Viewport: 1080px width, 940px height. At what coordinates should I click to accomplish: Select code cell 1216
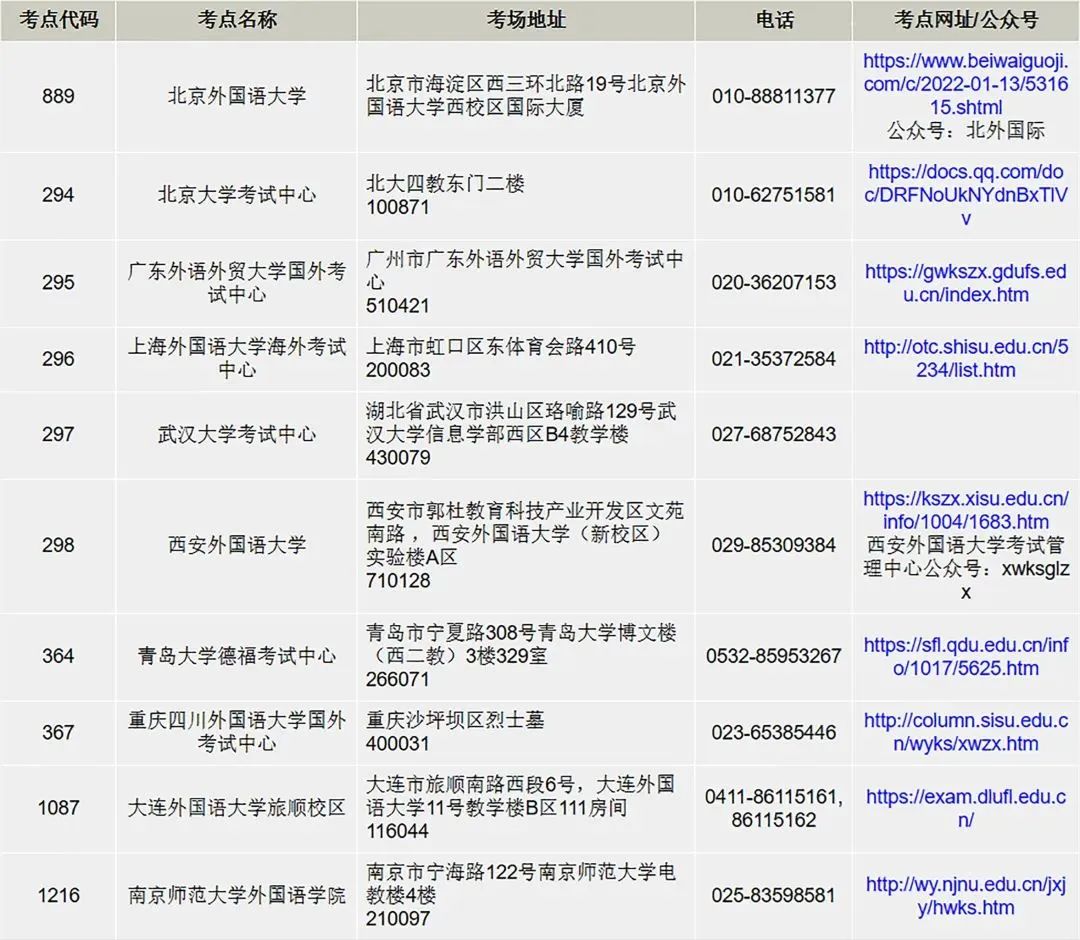click(x=59, y=895)
